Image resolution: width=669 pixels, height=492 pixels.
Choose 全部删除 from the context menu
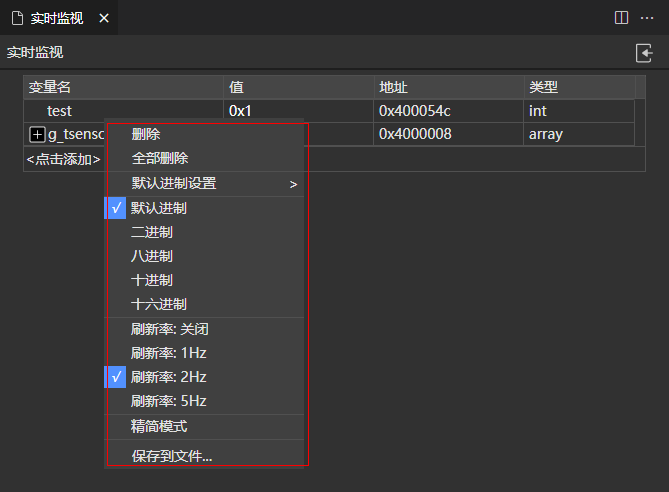[160, 158]
